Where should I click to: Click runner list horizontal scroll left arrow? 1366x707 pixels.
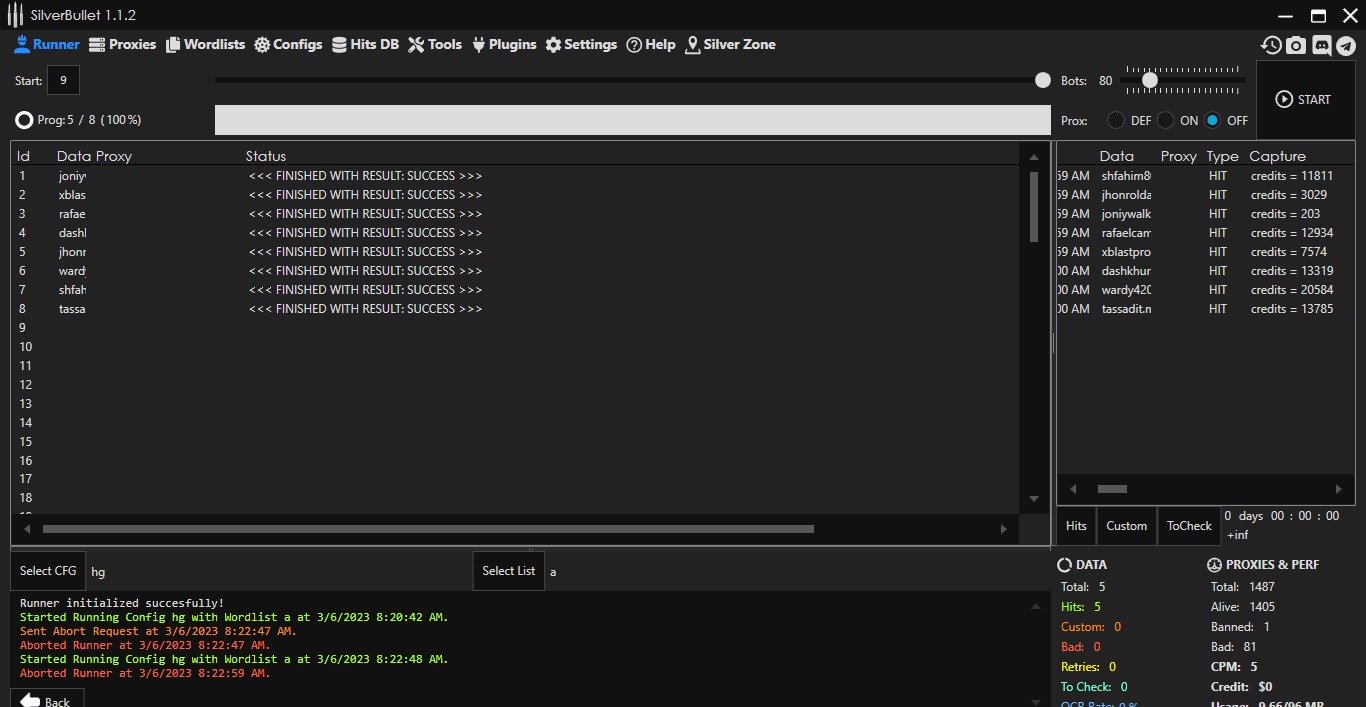click(x=27, y=529)
